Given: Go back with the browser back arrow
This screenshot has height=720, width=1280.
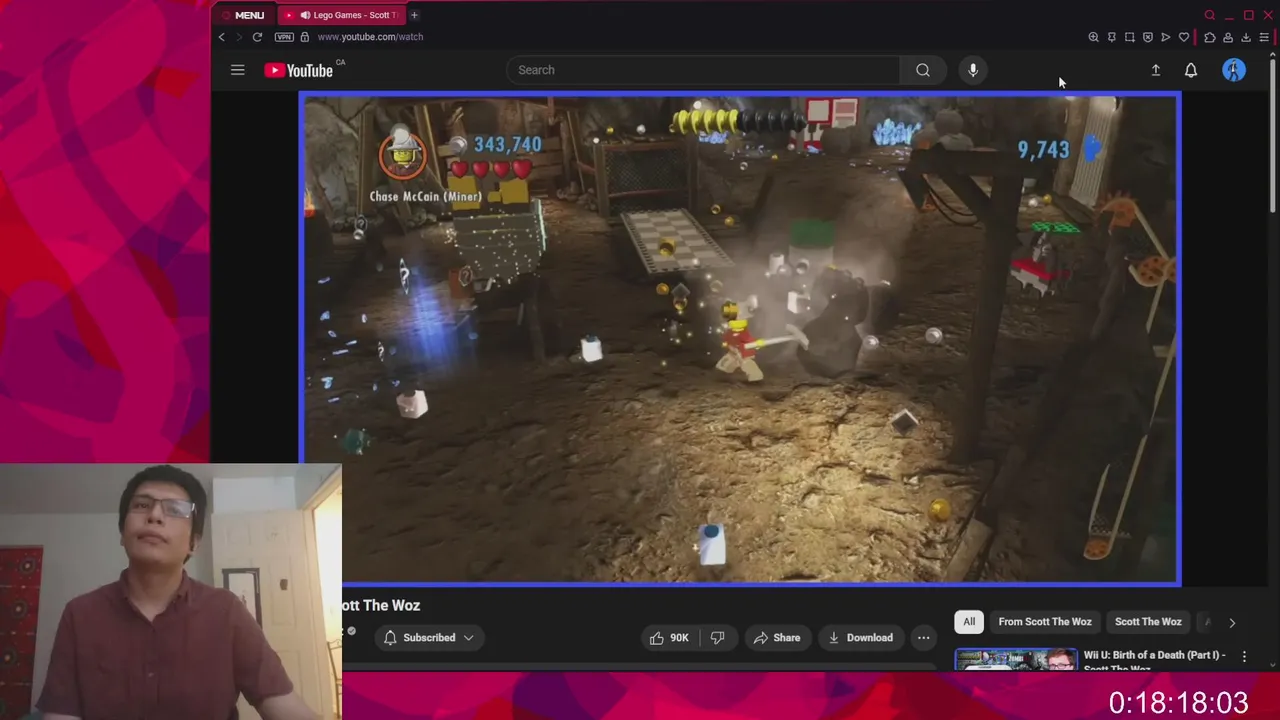Looking at the screenshot, I should click(x=222, y=37).
